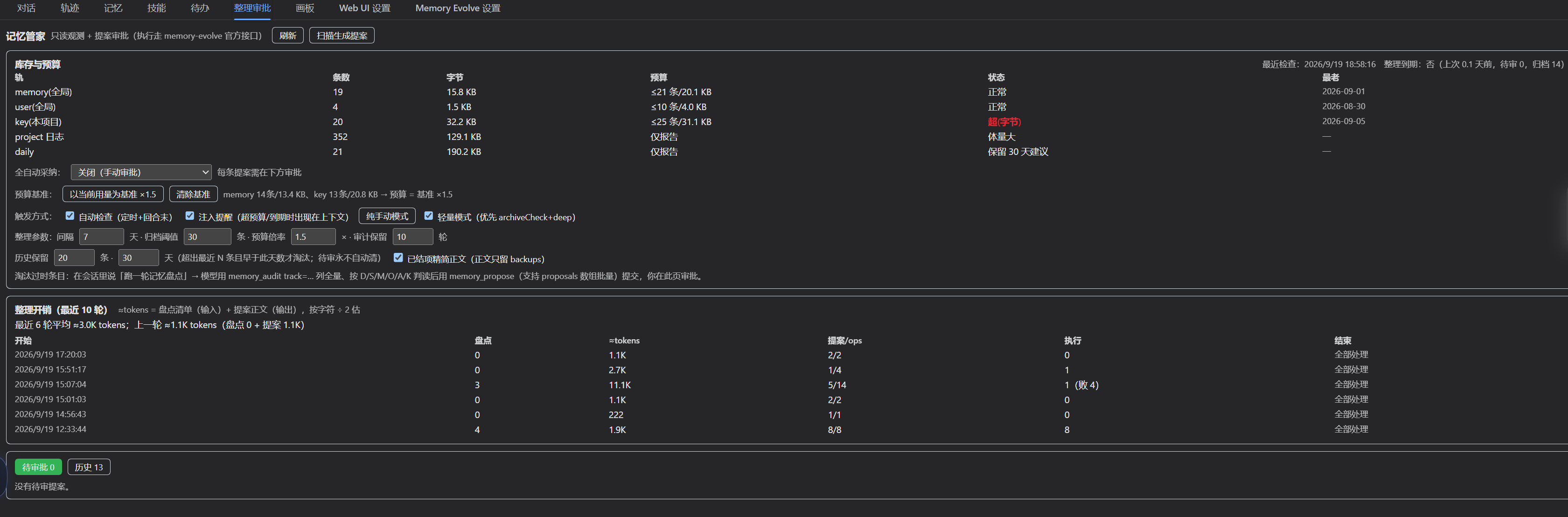The image size is (1568, 517).
Task: Click the ≤25 条/31.1 KB budget cell
Action: (681, 122)
